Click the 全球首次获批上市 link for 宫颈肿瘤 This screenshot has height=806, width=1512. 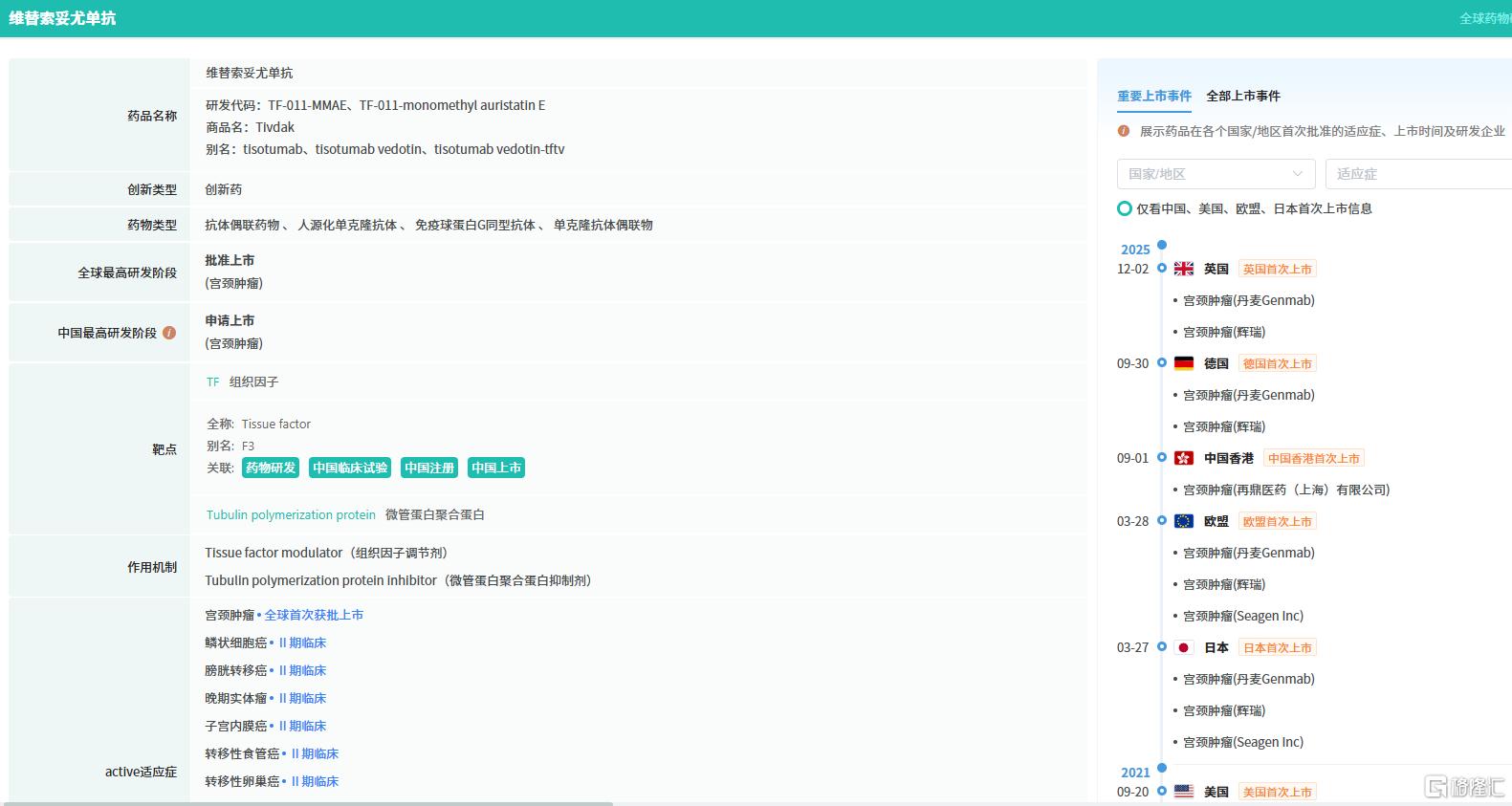[314, 615]
